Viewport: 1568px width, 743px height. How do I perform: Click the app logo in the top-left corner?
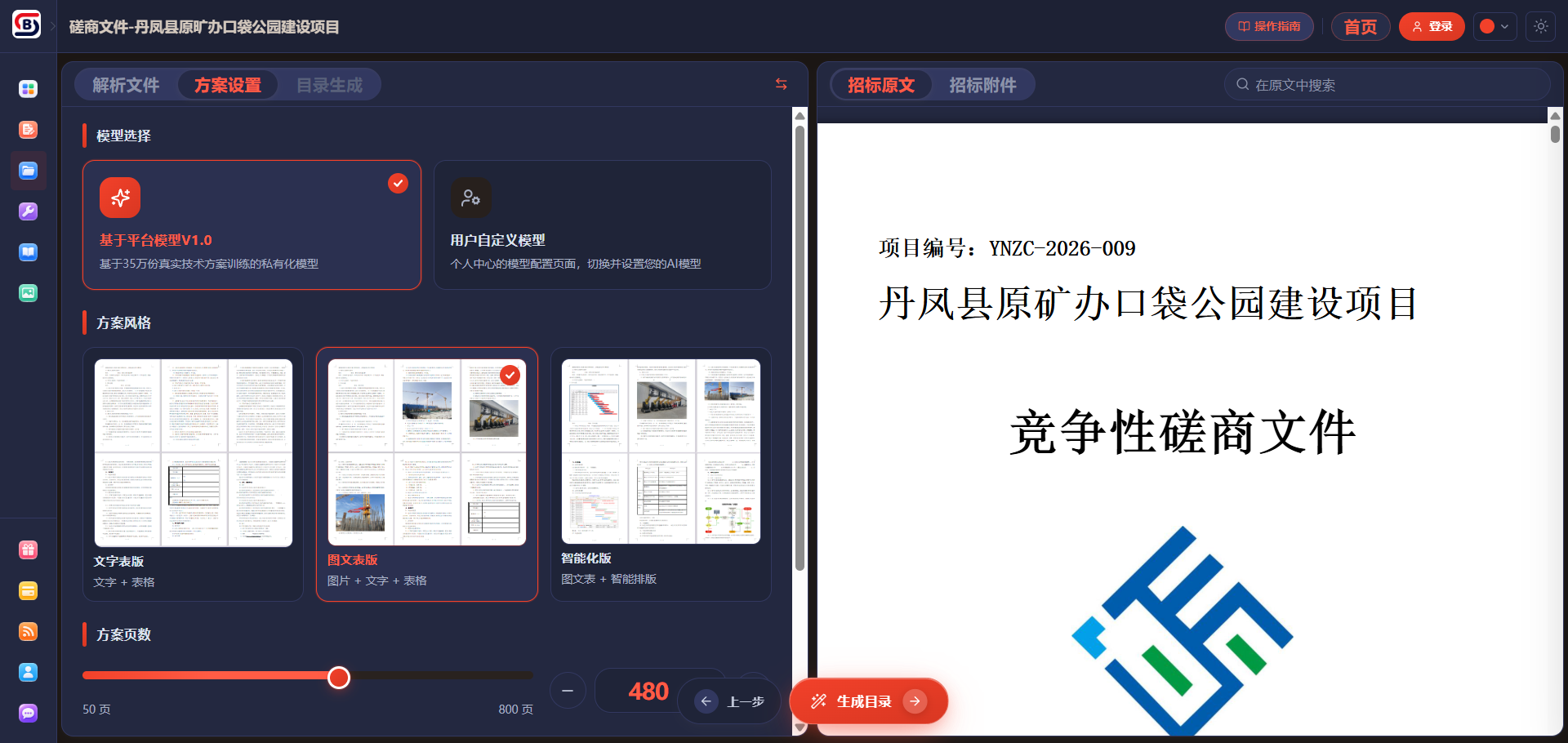[x=27, y=24]
